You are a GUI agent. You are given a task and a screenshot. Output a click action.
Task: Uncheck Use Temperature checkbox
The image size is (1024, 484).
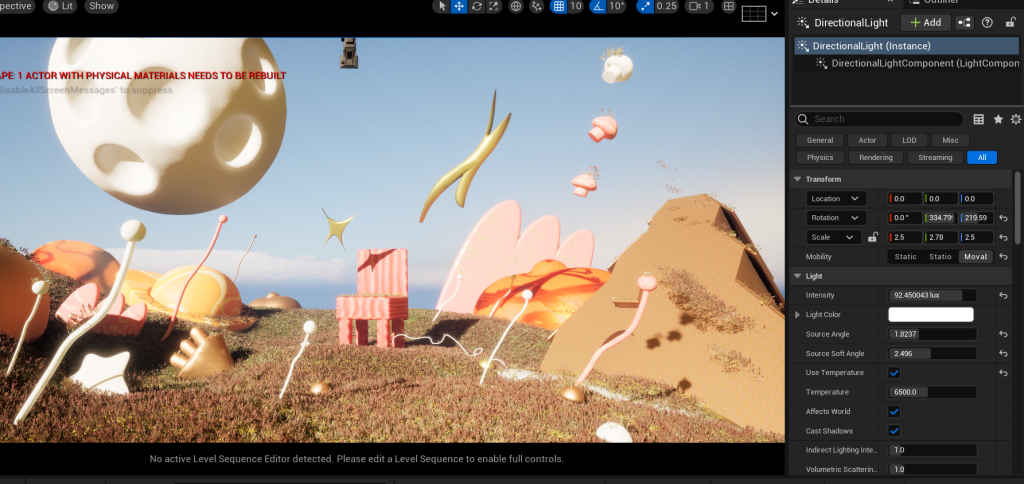click(x=894, y=372)
